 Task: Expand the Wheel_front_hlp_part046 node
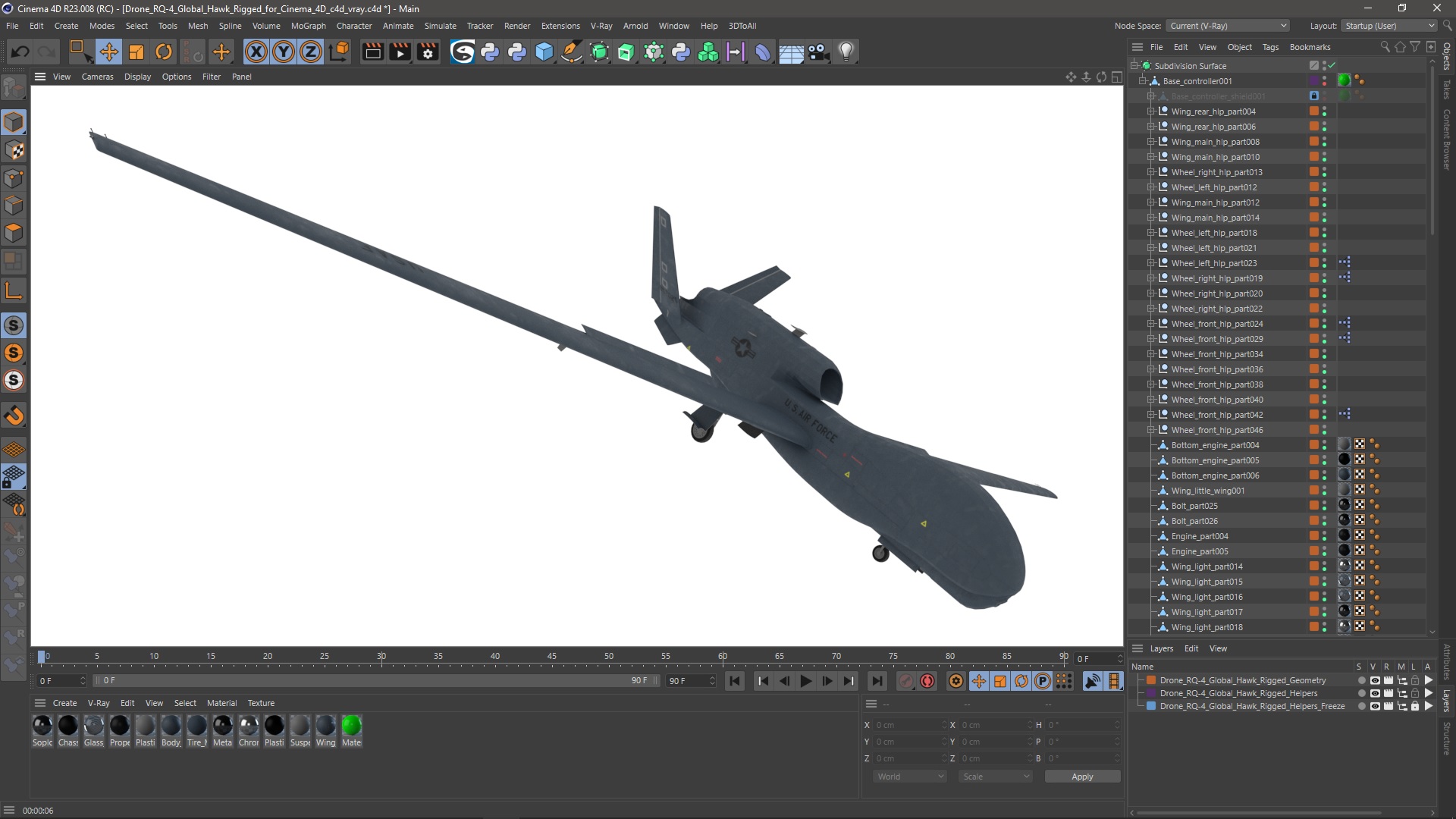pos(1150,430)
